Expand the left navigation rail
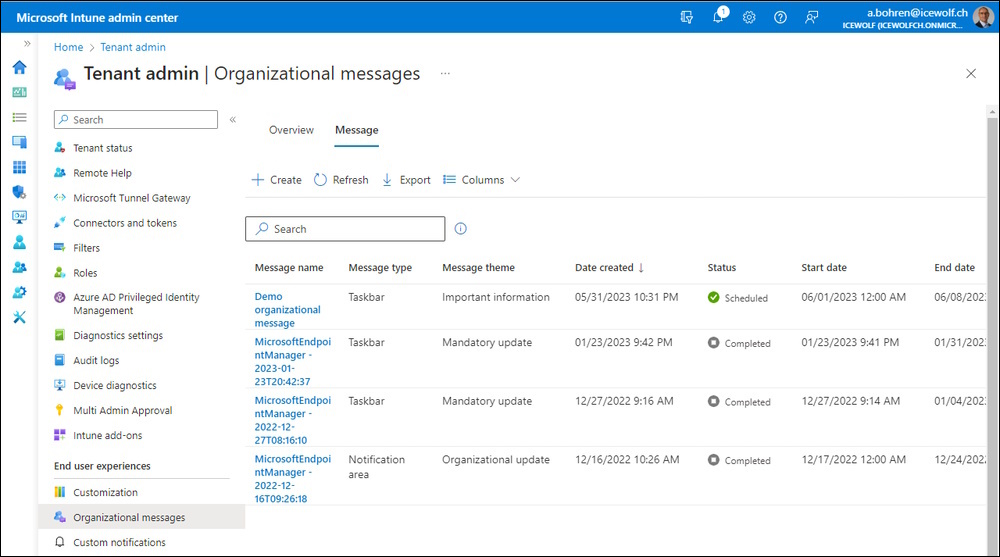1000x557 pixels. (x=27, y=43)
